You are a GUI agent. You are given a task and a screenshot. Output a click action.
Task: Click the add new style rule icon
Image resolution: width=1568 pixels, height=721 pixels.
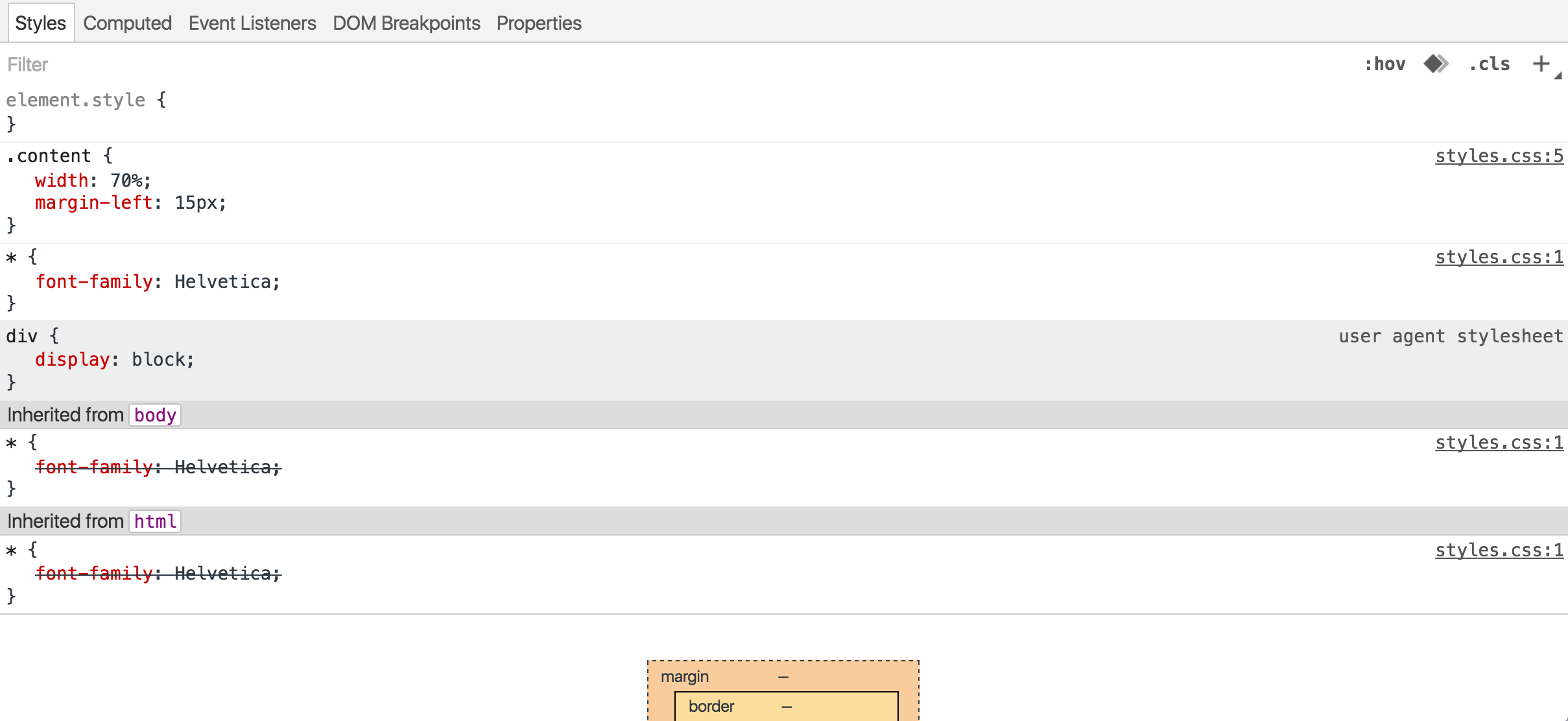point(1543,64)
